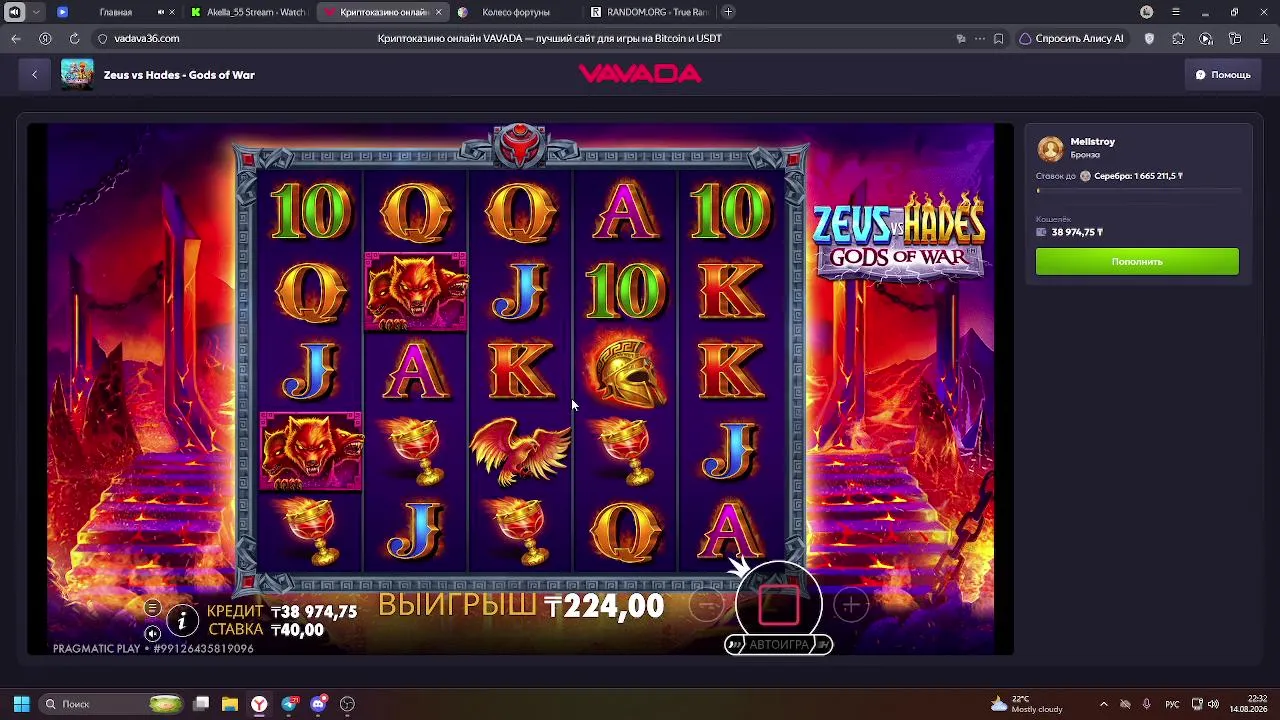Screen dimensions: 1280x720
Task: Open Спросить Алису AI assistant
Action: pyautogui.click(x=1071, y=39)
